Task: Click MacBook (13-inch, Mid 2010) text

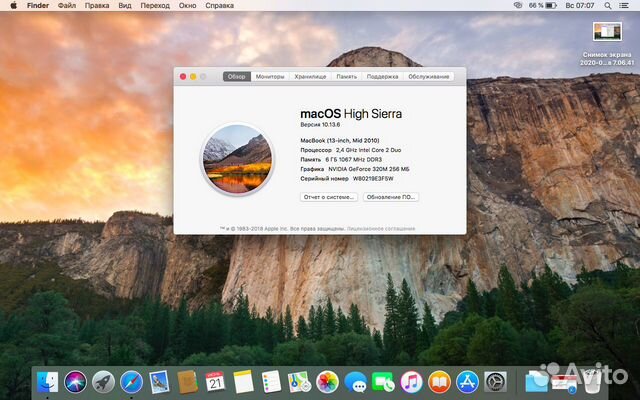Action: pos(340,140)
